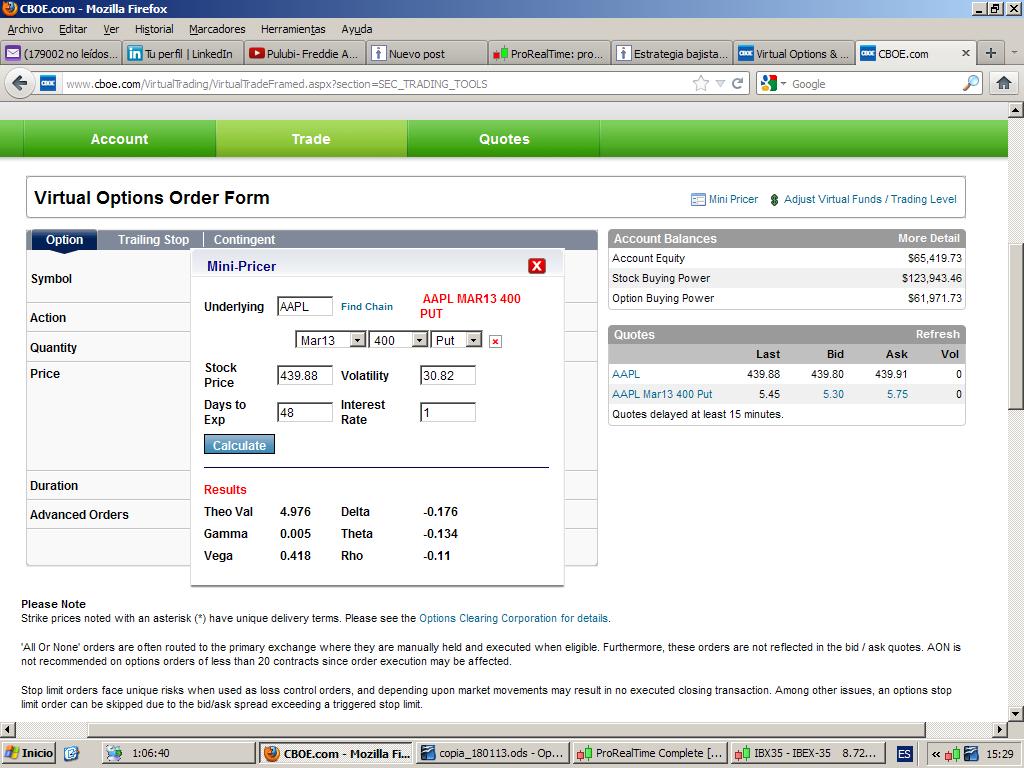The height and width of the screenshot is (768, 1024).
Task: Open IBX35 - IBEX-35 taskbar item
Action: tap(807, 754)
